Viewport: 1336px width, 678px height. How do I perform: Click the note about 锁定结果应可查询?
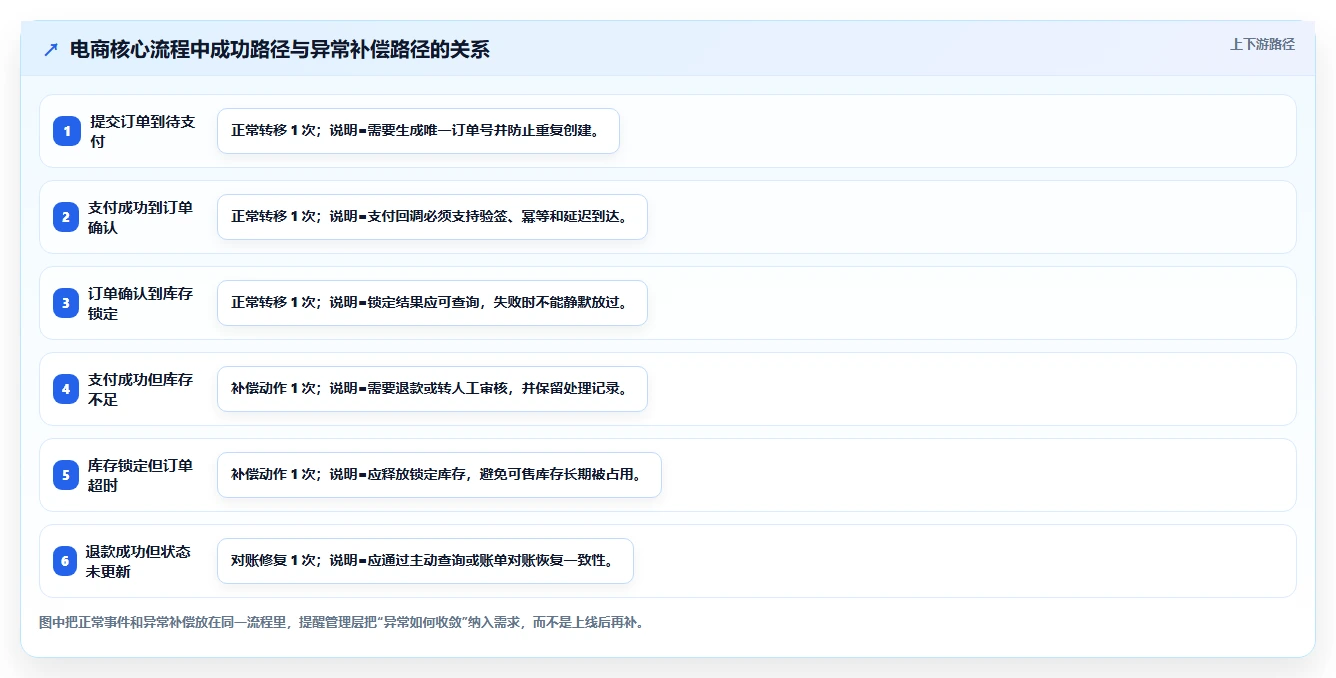tap(432, 303)
